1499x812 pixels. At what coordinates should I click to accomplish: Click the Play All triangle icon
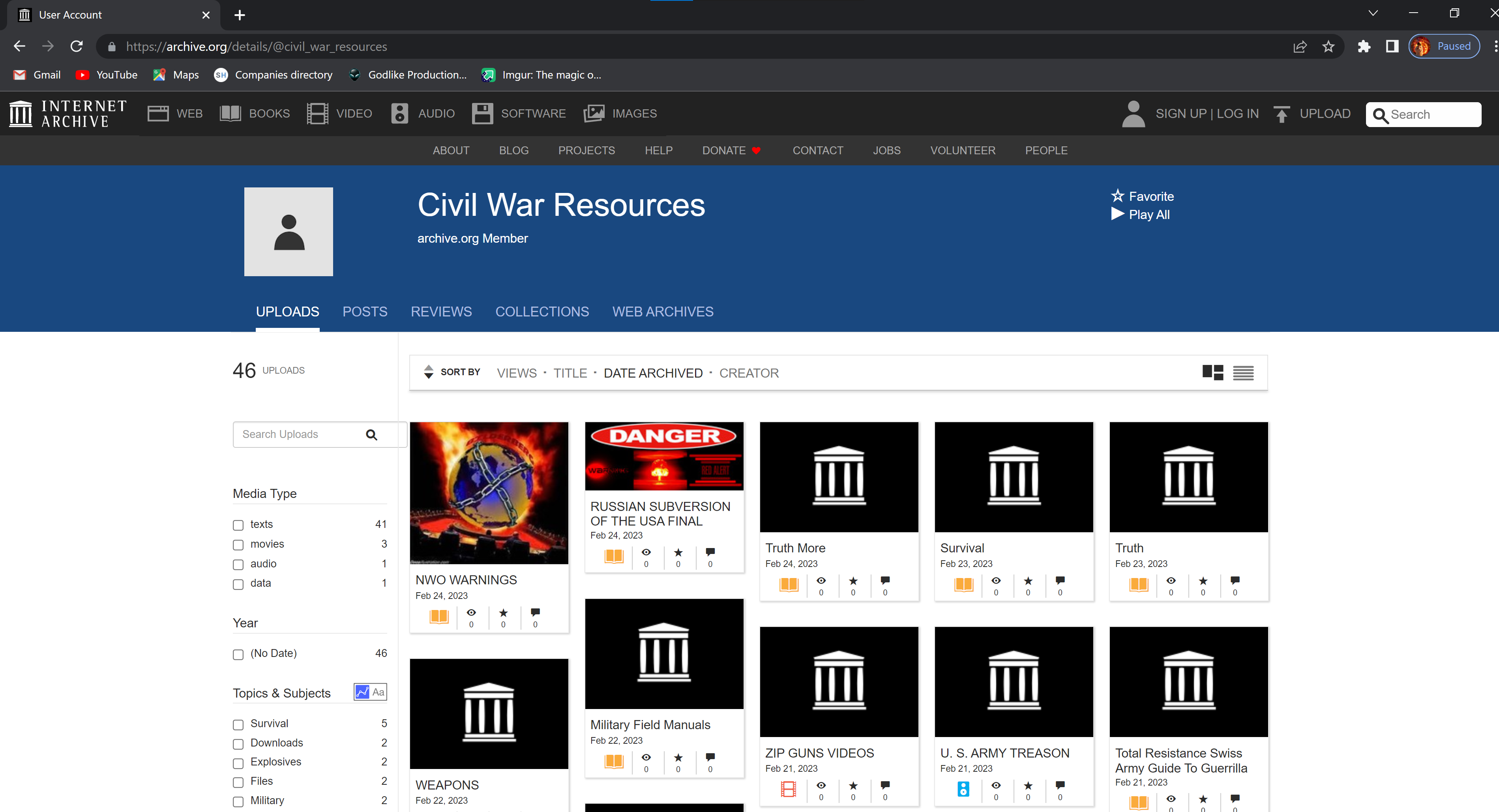[x=1117, y=214]
